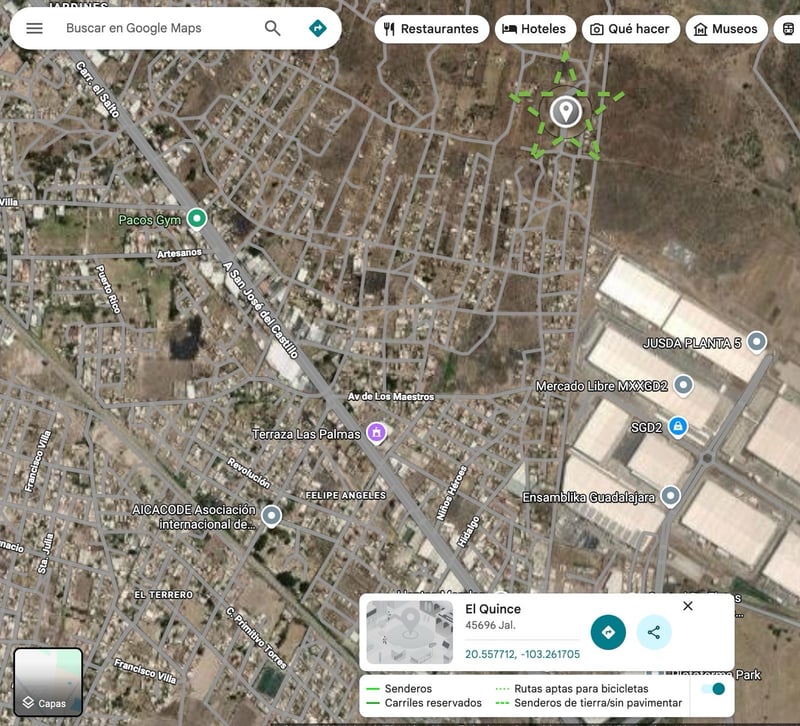The width and height of the screenshot is (800, 726).
Task: Click the JUSDA PLANTA 5 label
Action: (x=692, y=343)
